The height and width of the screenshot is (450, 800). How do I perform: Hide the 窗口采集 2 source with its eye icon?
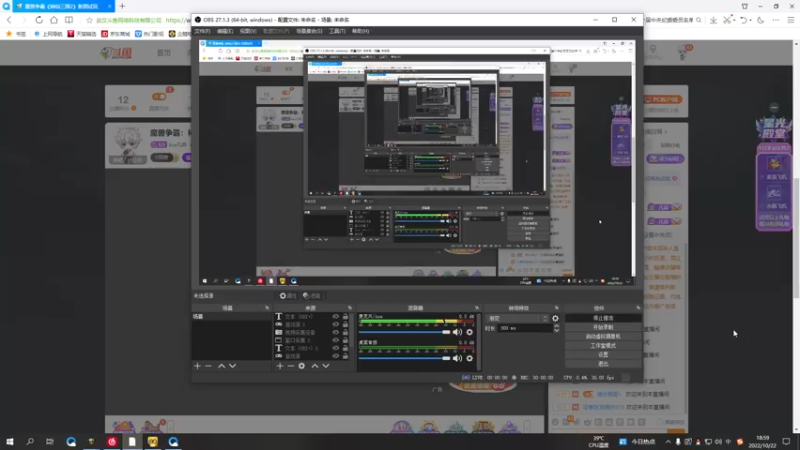[x=336, y=340]
